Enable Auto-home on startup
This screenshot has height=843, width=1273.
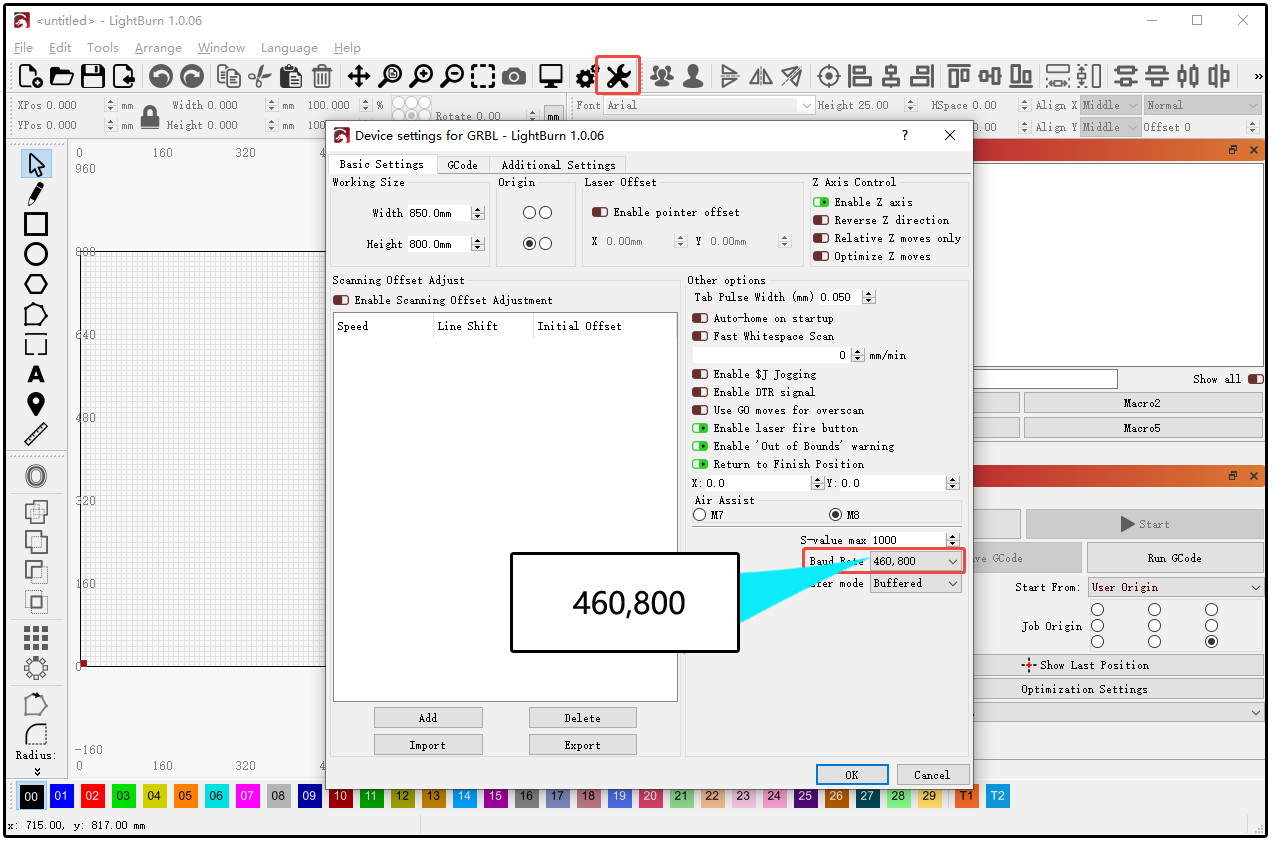(x=700, y=318)
